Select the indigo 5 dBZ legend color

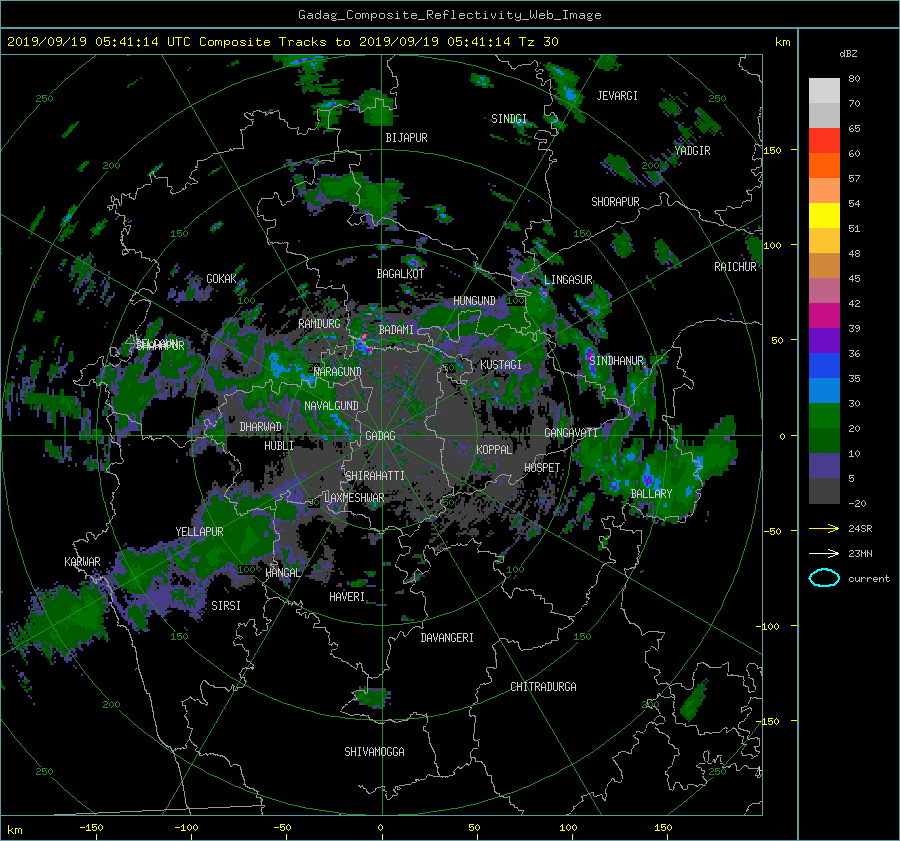coord(824,466)
